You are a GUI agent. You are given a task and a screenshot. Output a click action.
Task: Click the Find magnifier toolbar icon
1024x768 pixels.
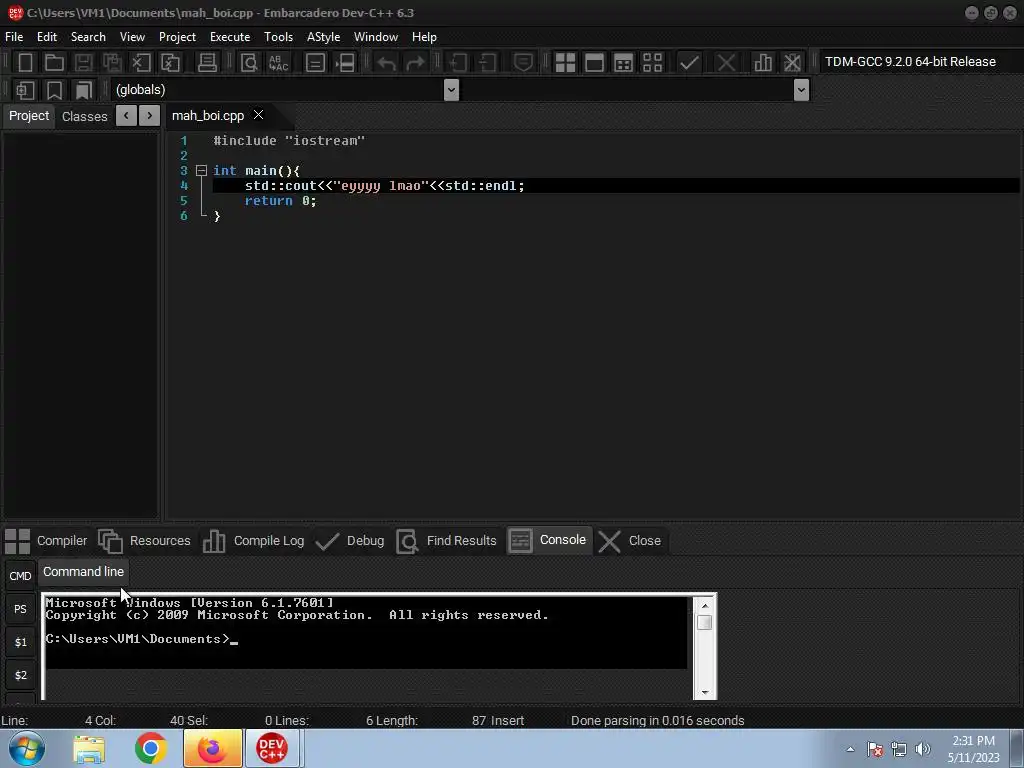tap(249, 63)
